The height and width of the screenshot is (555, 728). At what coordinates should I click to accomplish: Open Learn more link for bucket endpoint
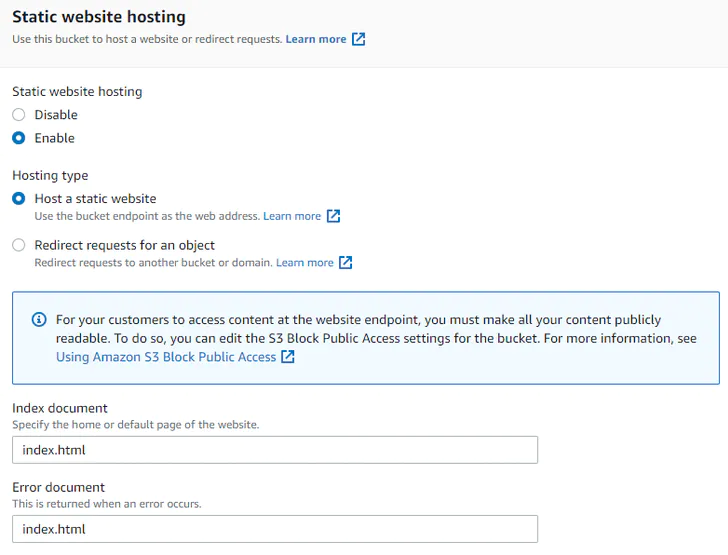coord(292,216)
